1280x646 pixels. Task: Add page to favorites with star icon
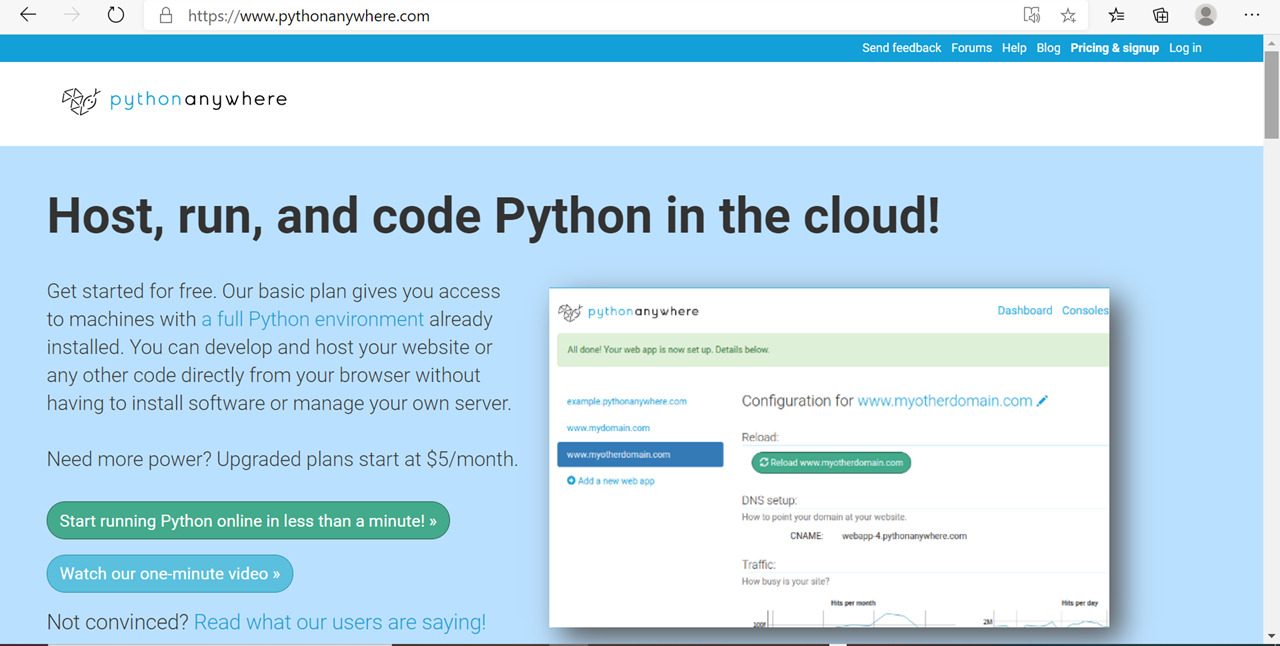pyautogui.click(x=1068, y=15)
